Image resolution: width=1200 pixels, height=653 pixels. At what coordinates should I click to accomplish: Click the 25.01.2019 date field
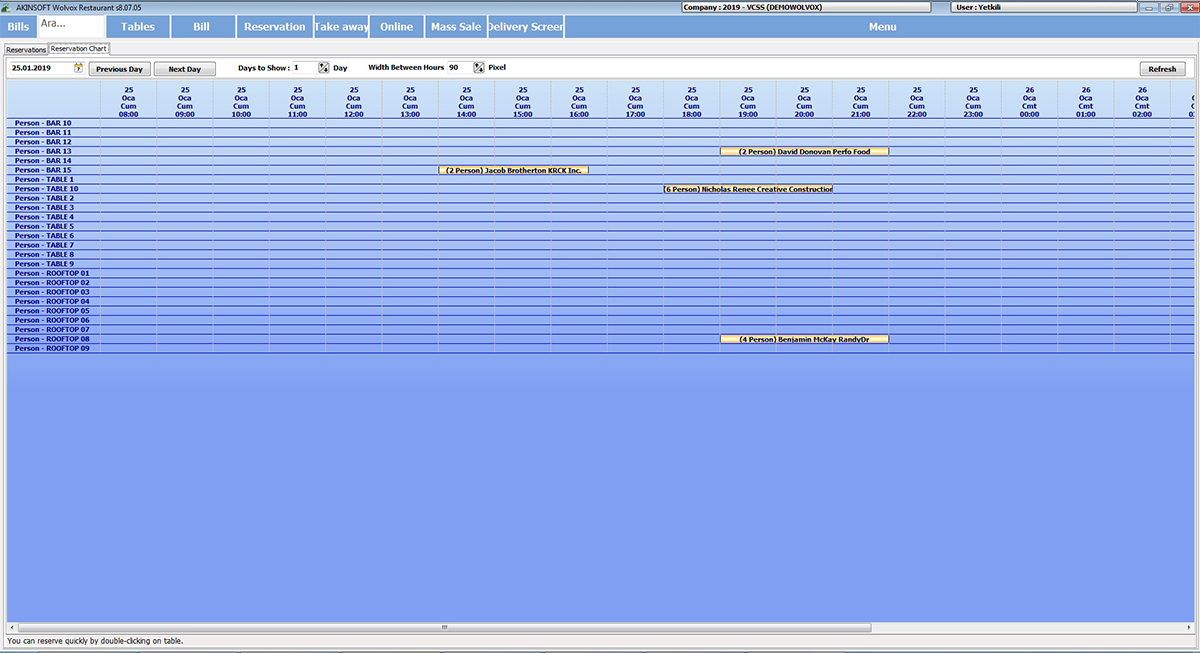tap(41, 68)
